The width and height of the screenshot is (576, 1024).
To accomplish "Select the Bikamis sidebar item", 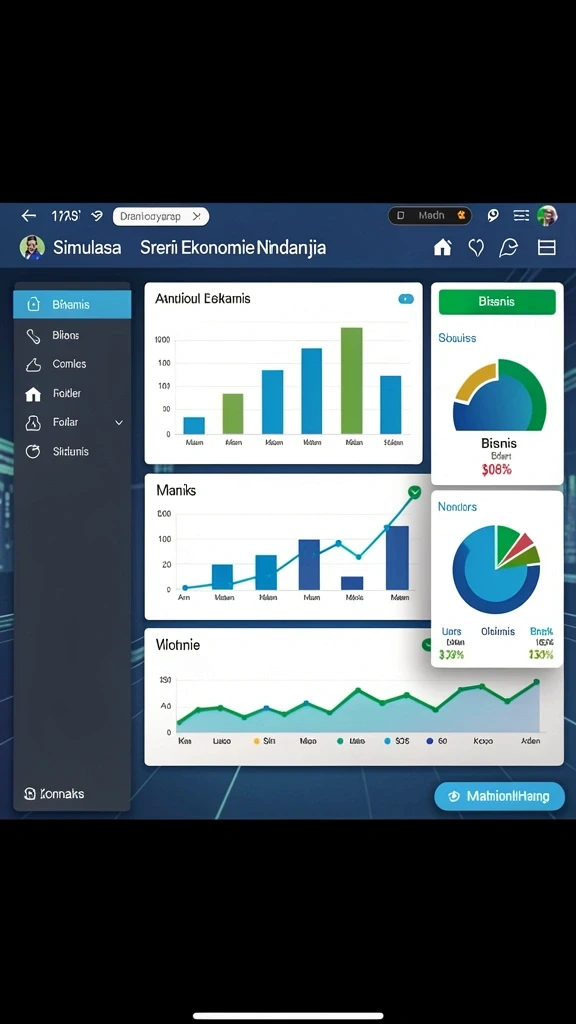I will pyautogui.click(x=72, y=304).
